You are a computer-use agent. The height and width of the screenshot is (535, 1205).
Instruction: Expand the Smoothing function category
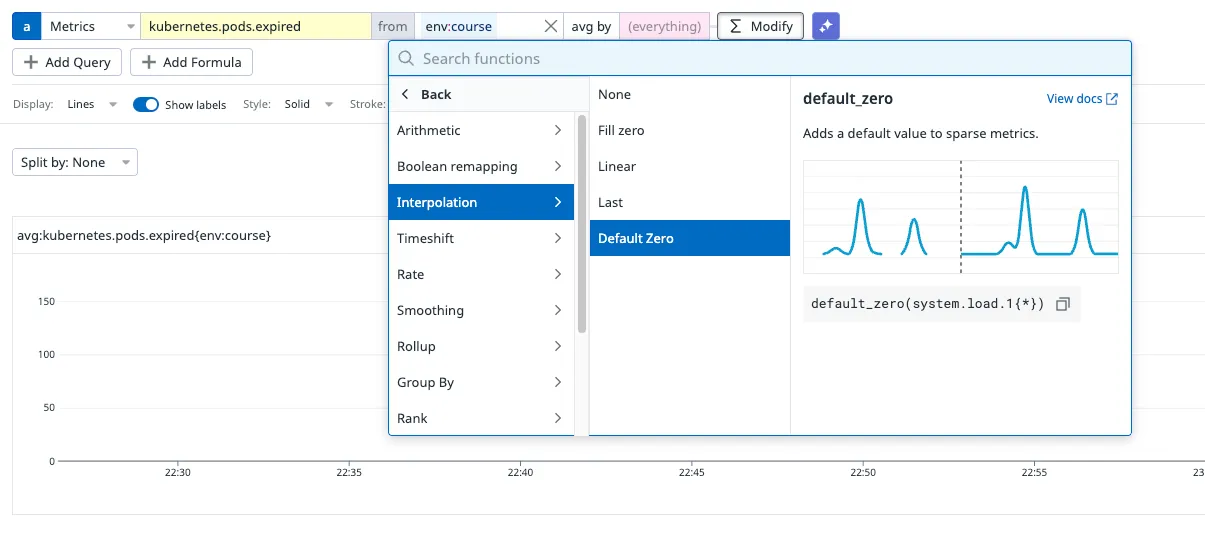(x=481, y=310)
